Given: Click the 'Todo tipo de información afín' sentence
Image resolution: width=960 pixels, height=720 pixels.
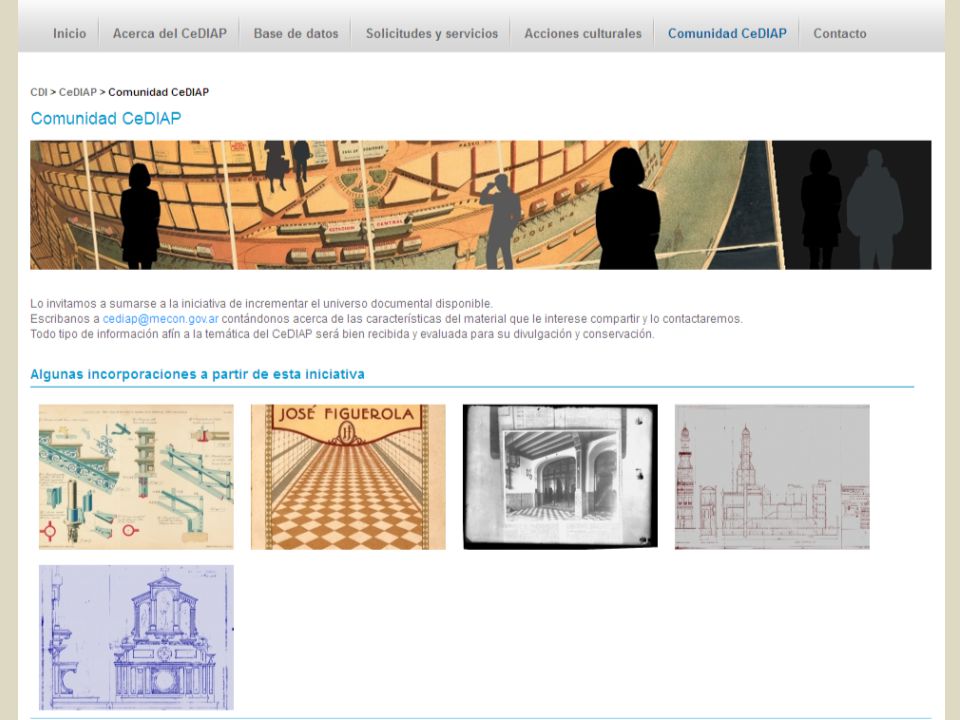Looking at the screenshot, I should point(342,334).
